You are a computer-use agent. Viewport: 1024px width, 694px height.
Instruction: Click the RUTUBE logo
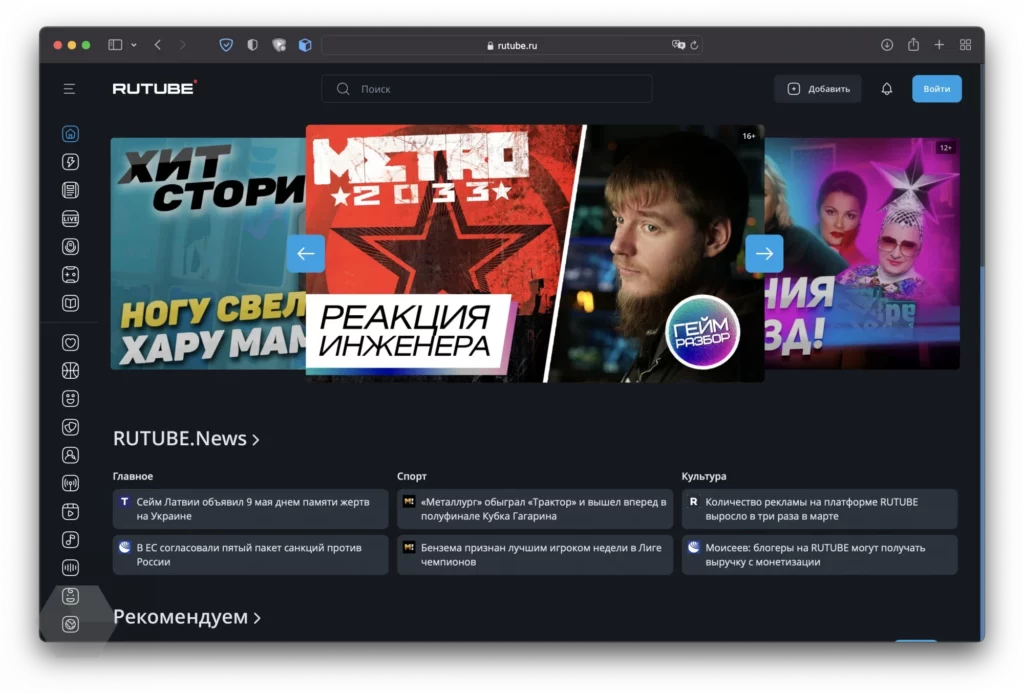pos(154,88)
